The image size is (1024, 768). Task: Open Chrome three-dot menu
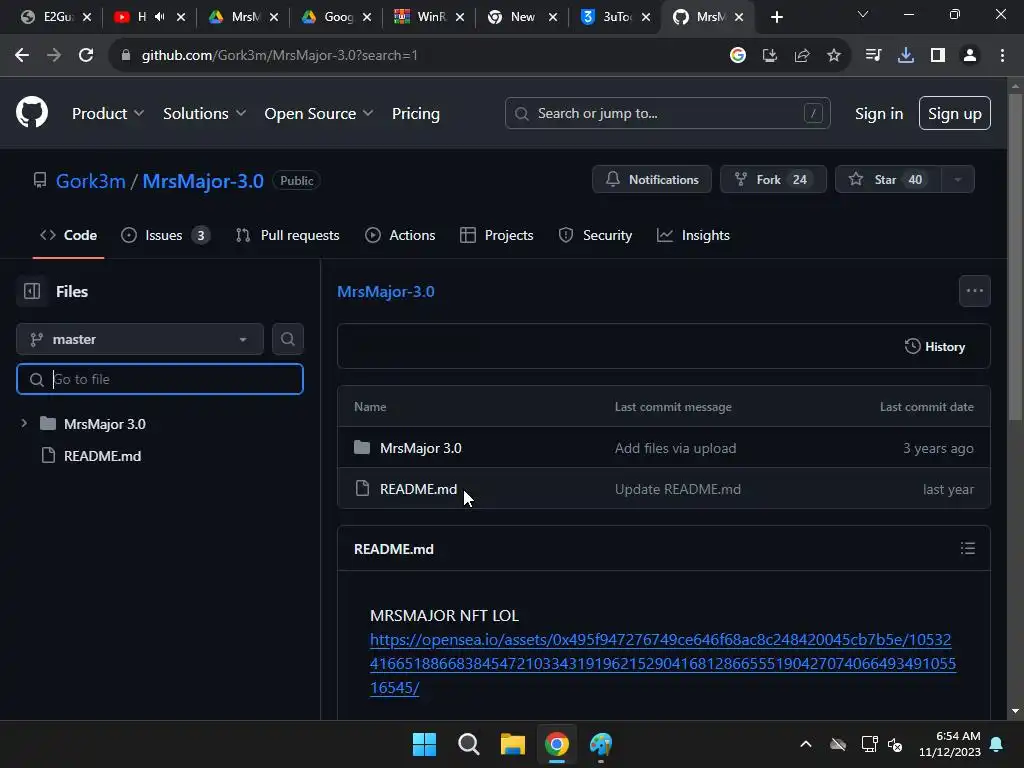point(1002,56)
